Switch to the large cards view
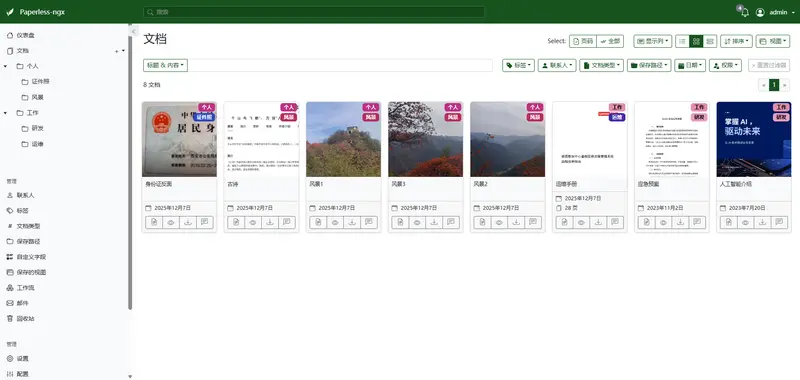This screenshot has width=800, height=380. click(x=710, y=41)
